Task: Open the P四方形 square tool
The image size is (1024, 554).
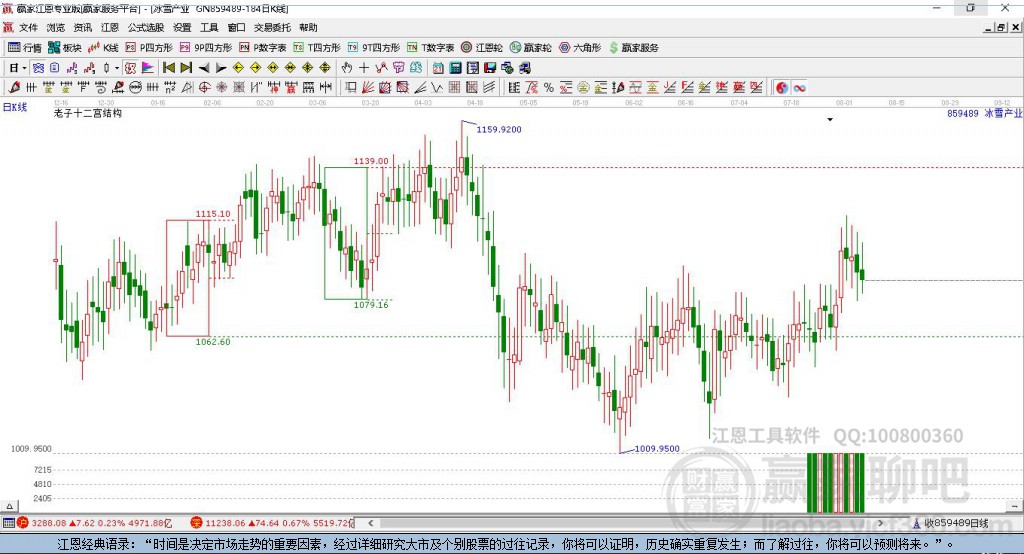Action: [149, 48]
